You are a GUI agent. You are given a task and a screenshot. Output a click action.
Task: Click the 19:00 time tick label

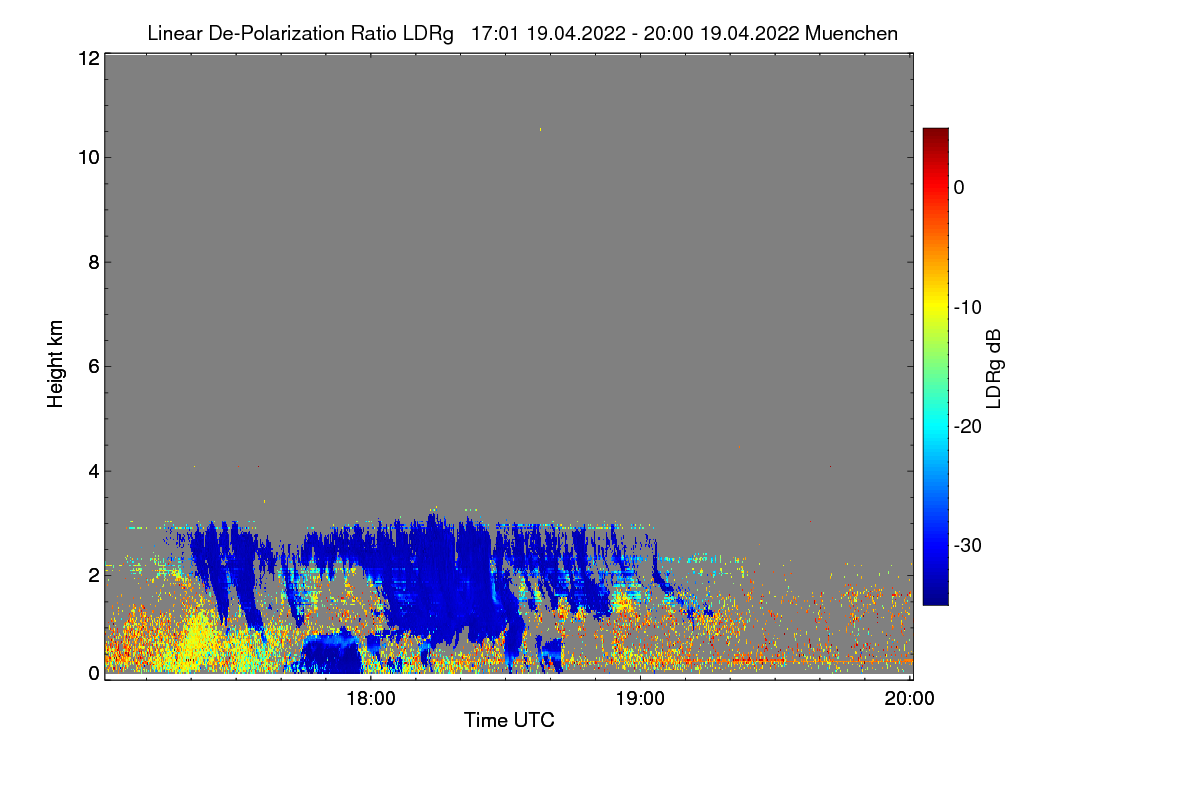(x=640, y=699)
